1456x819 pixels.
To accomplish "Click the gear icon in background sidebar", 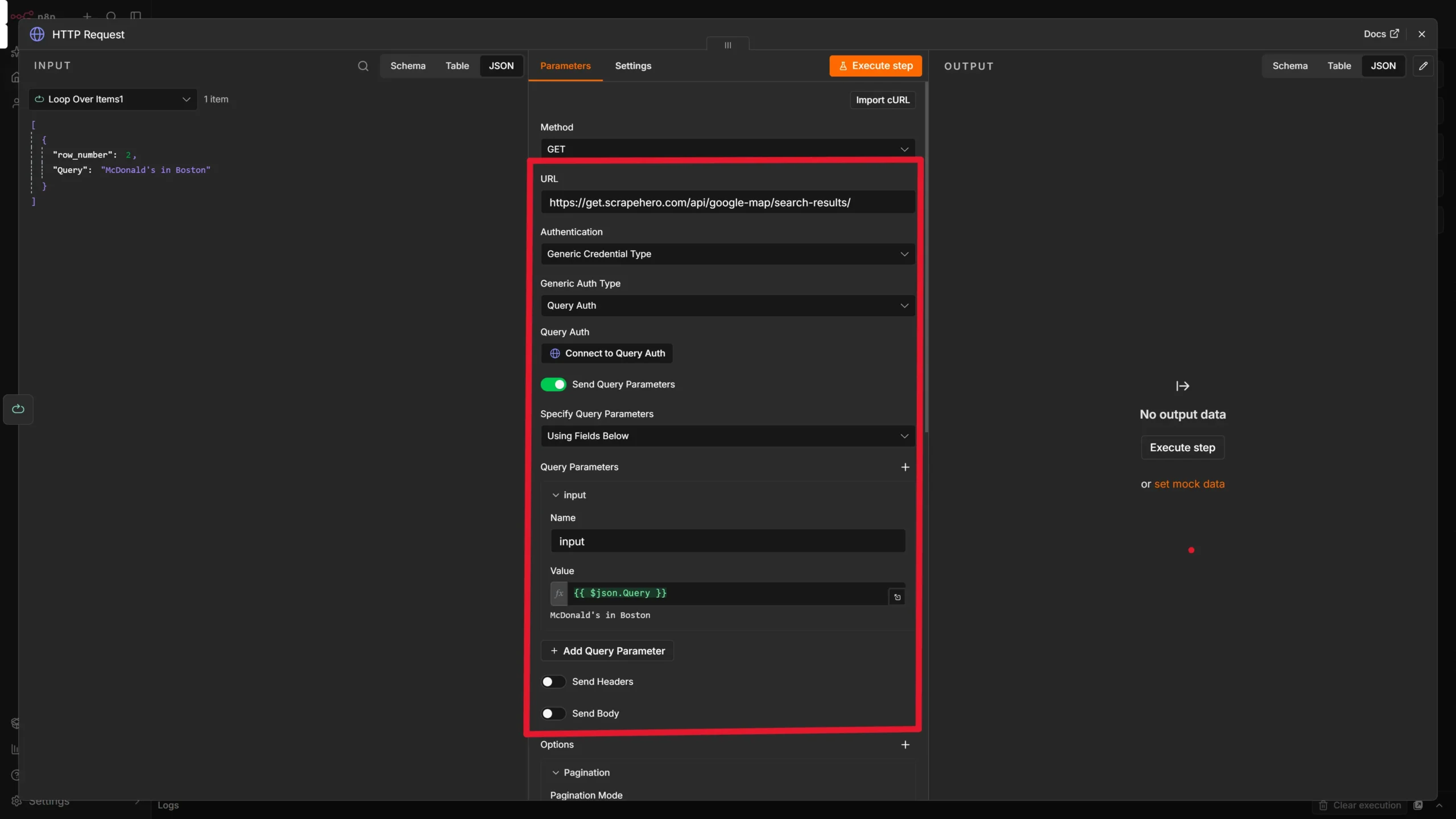I will [x=16, y=801].
